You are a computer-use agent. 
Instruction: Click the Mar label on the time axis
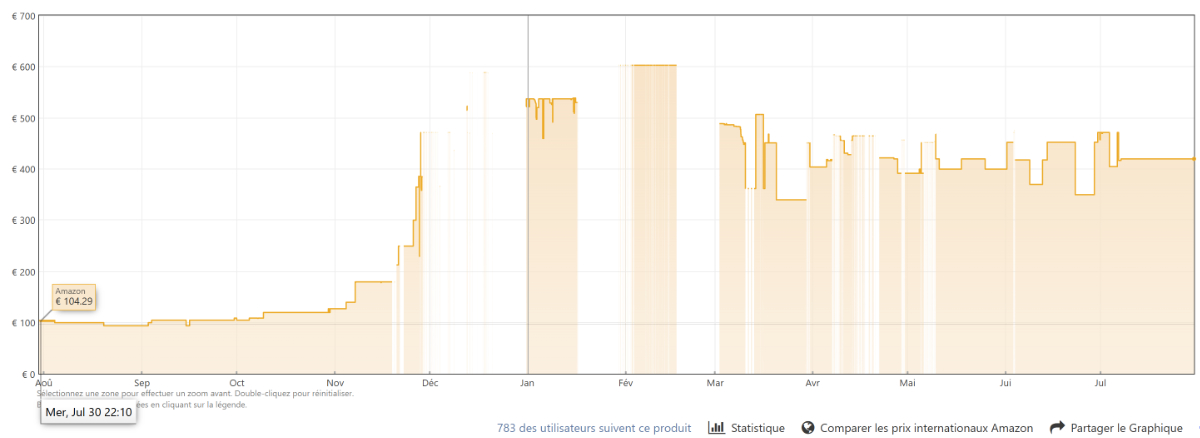715,383
